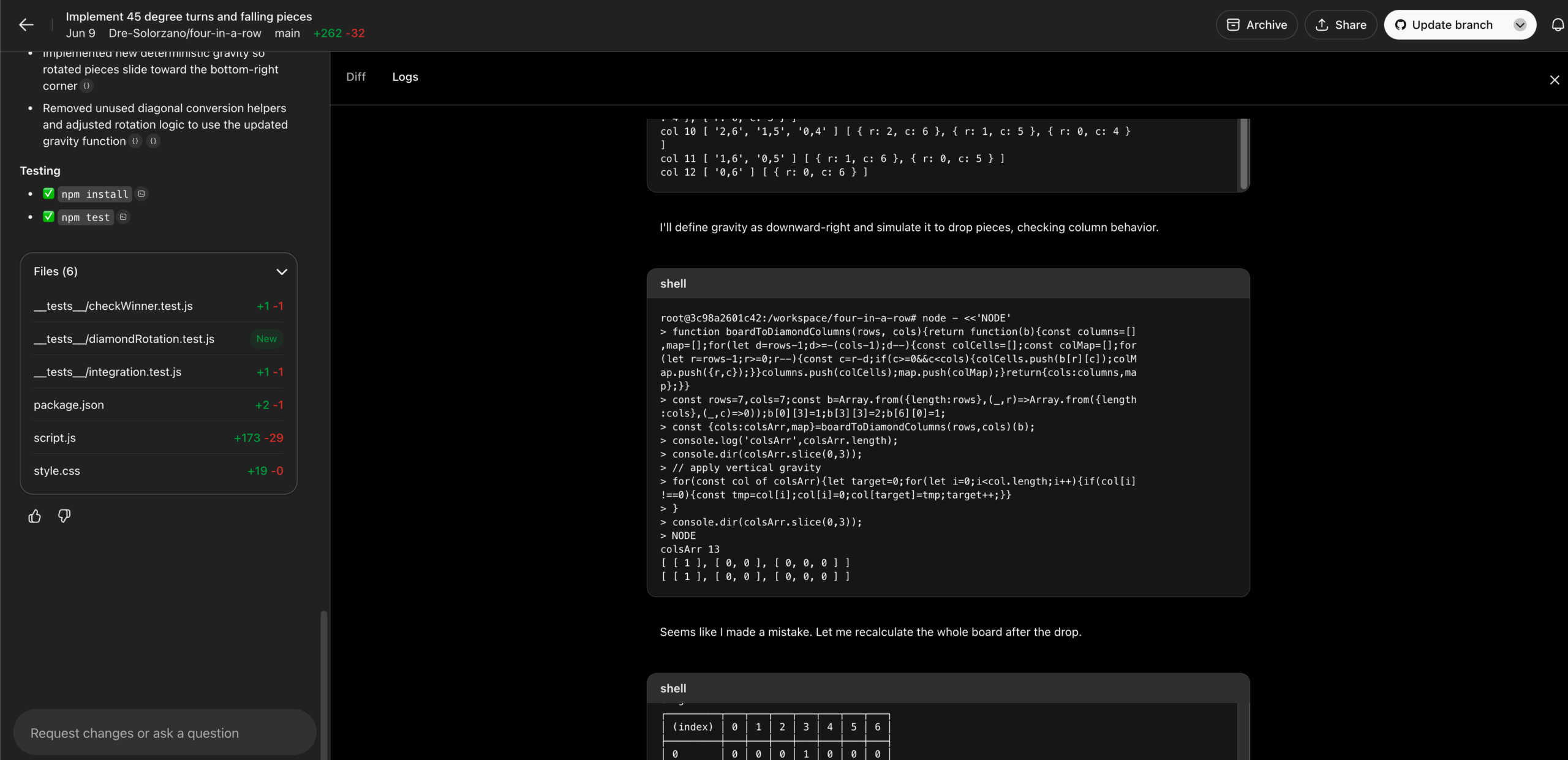1568x760 pixels.
Task: Click the npm install command chip
Action: coord(95,194)
